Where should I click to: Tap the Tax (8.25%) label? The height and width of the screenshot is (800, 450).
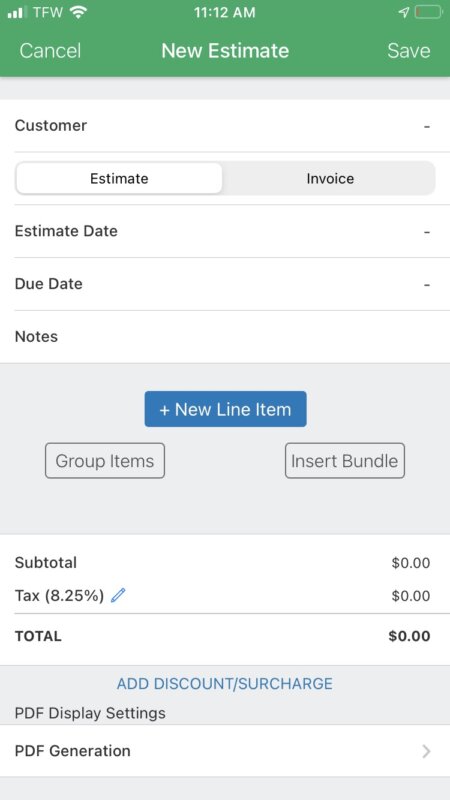59,595
